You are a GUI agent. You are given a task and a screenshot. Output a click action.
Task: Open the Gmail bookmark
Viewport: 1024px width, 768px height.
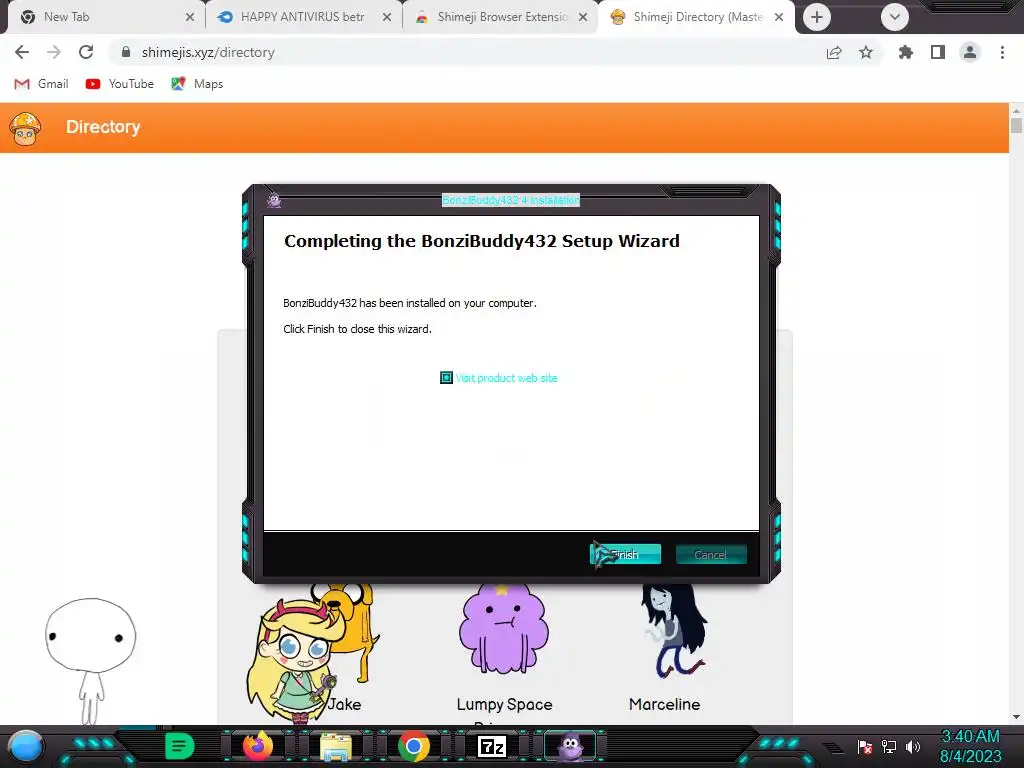[x=41, y=84]
